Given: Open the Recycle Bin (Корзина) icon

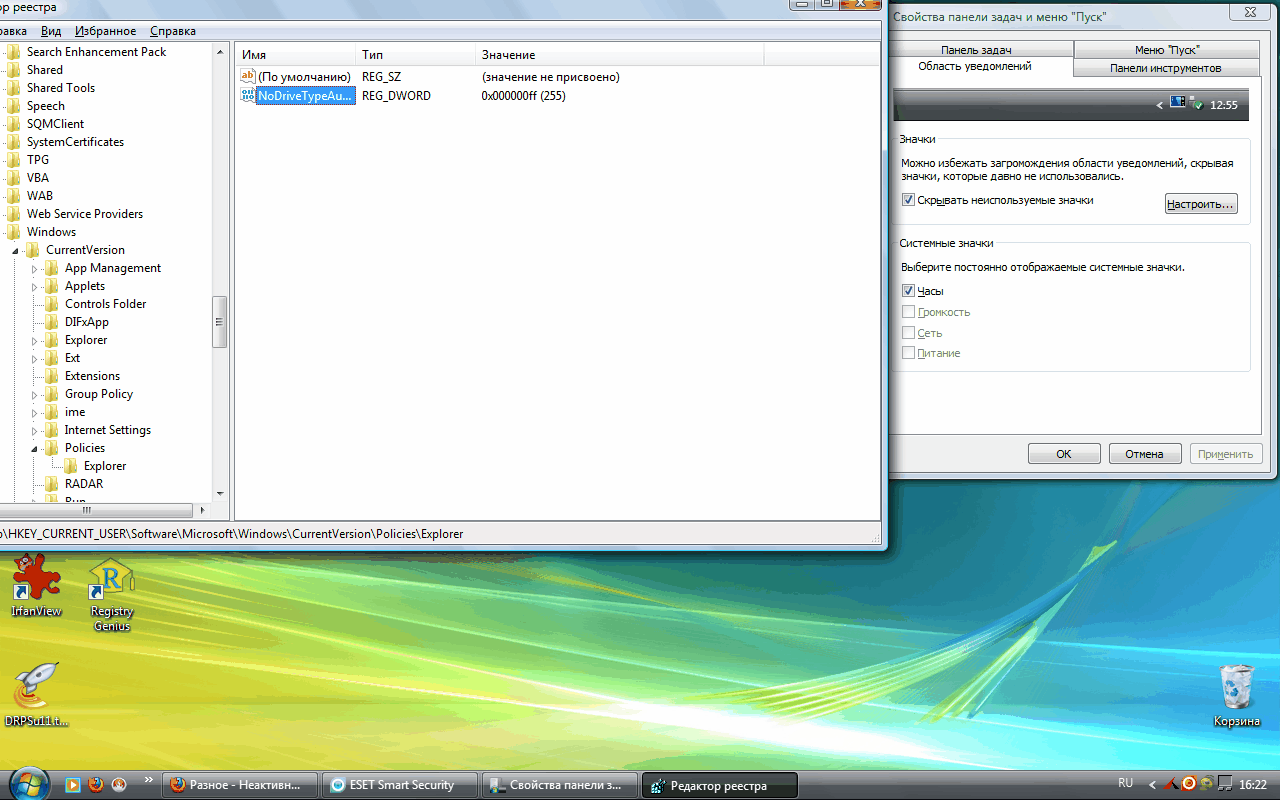Looking at the screenshot, I should [x=1237, y=688].
